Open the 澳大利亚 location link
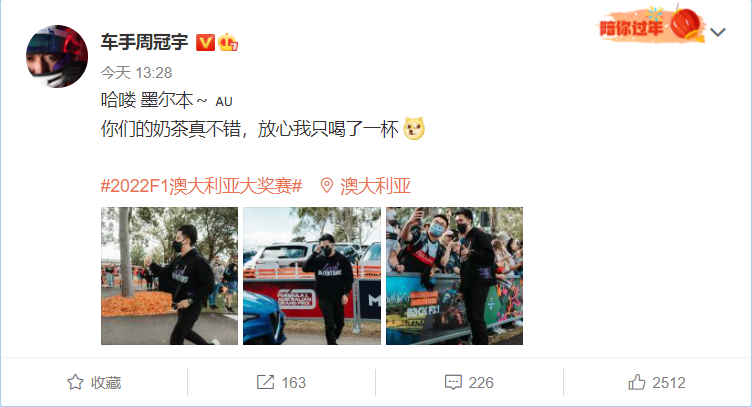This screenshot has height=407, width=752. coord(376,186)
